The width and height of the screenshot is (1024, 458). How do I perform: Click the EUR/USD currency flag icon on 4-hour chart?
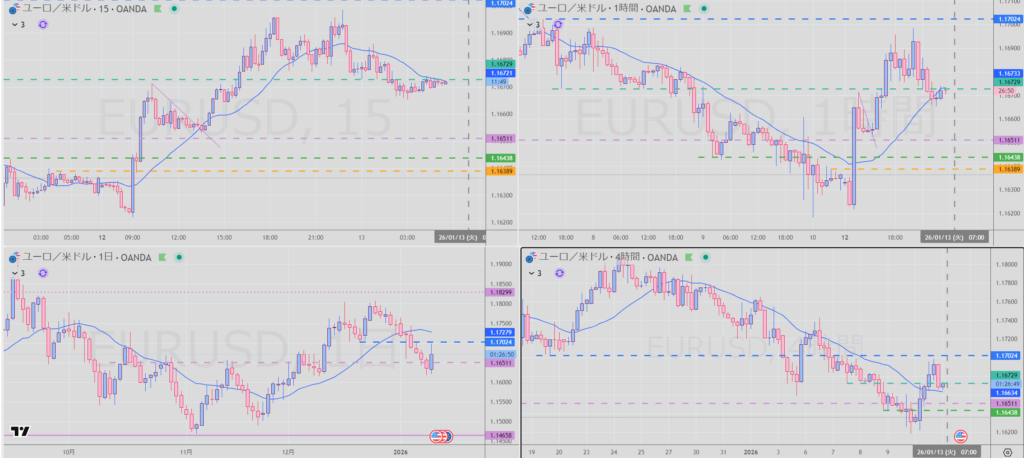pyautogui.click(x=529, y=257)
